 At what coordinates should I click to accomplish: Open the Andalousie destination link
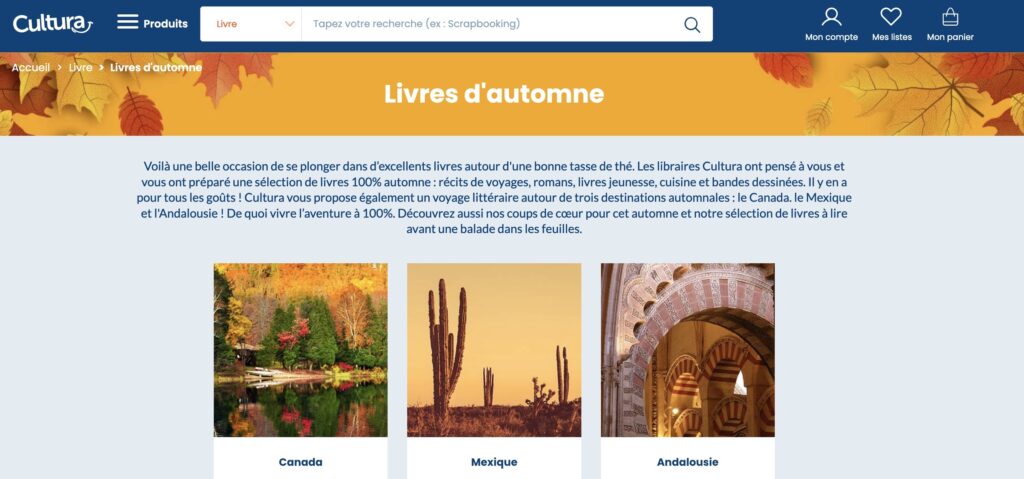click(x=688, y=462)
